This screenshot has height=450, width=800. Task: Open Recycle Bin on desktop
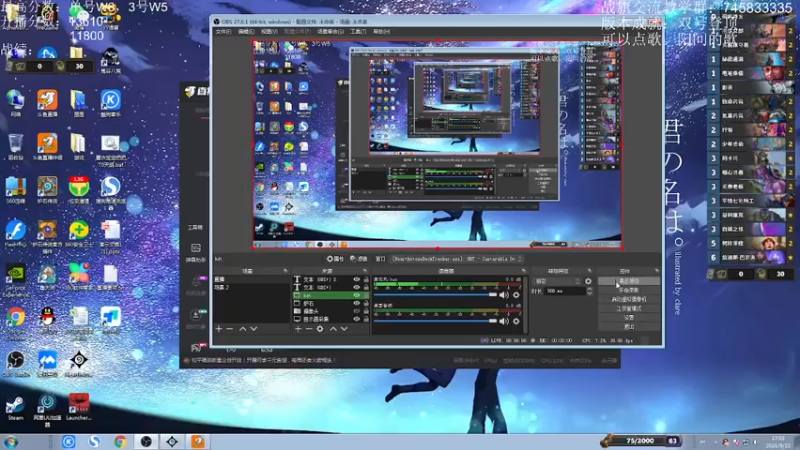click(x=15, y=146)
